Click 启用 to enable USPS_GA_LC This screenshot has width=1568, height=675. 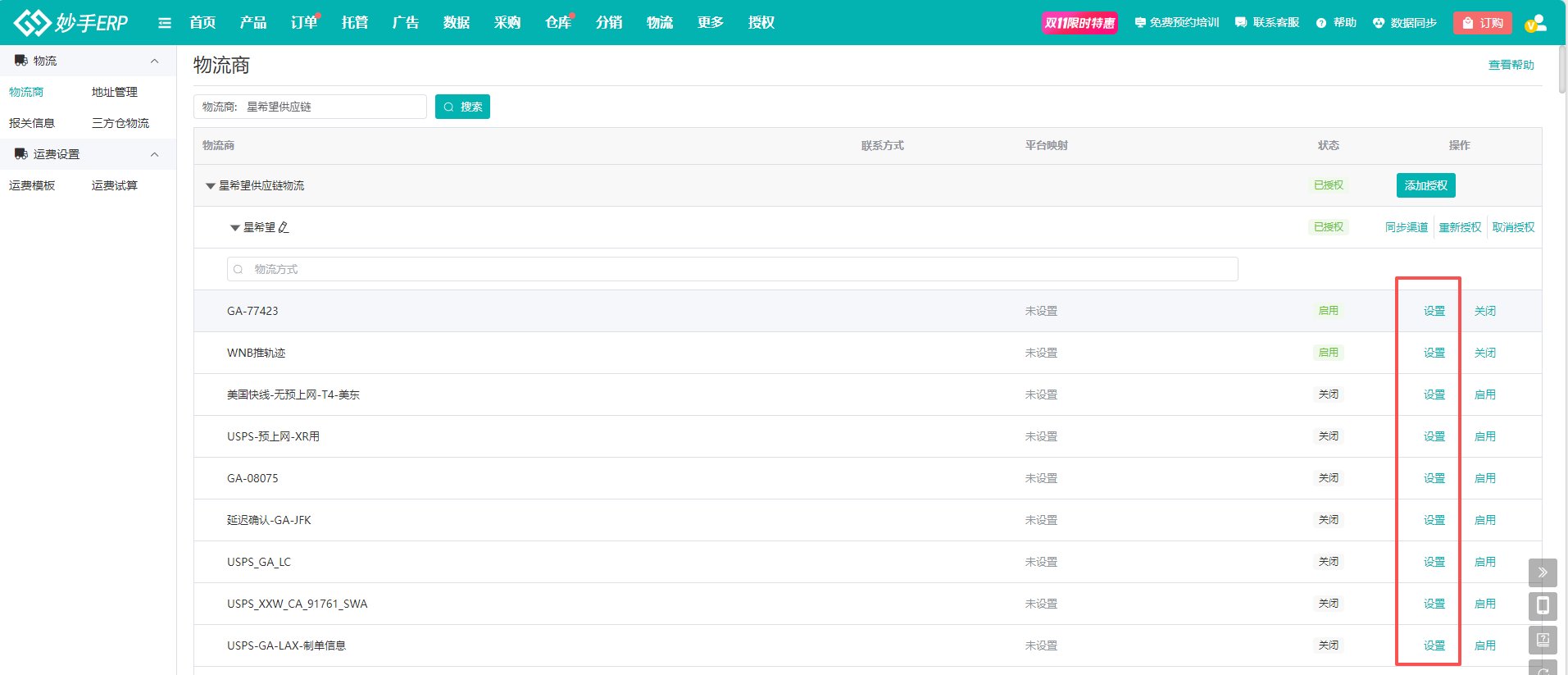pyautogui.click(x=1484, y=562)
